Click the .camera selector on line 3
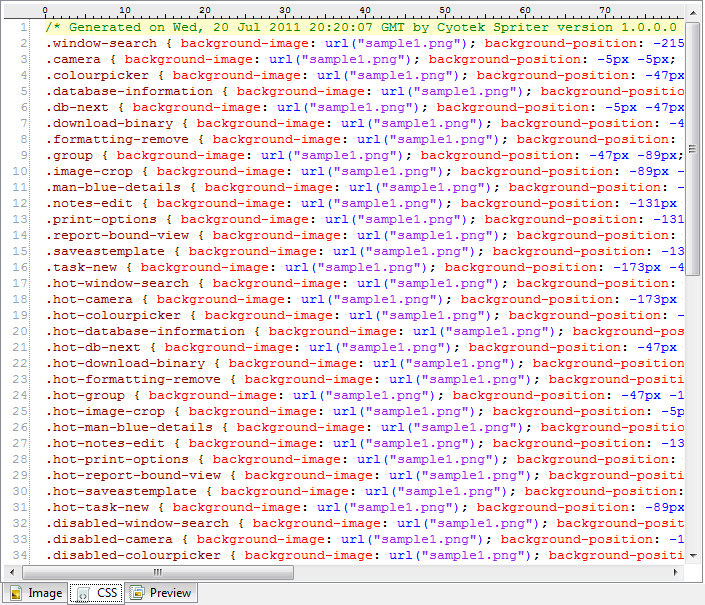705x605 pixels. click(x=73, y=59)
